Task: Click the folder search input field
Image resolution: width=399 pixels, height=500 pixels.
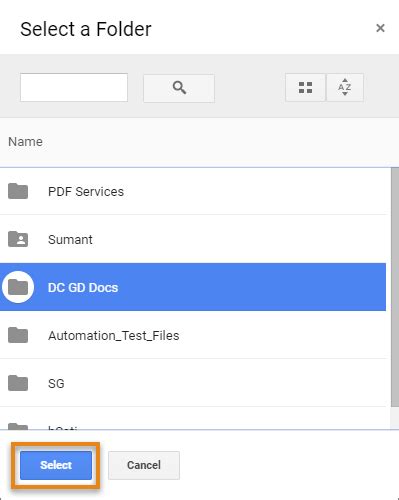Action: 74,88
